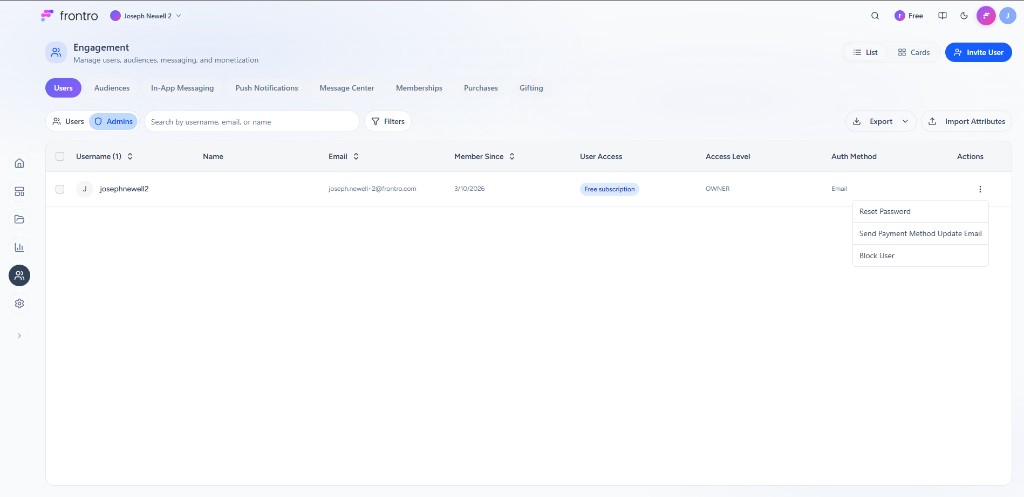Viewport: 1024px width, 497px height.
Task: Focus the search by username field
Action: 252,121
